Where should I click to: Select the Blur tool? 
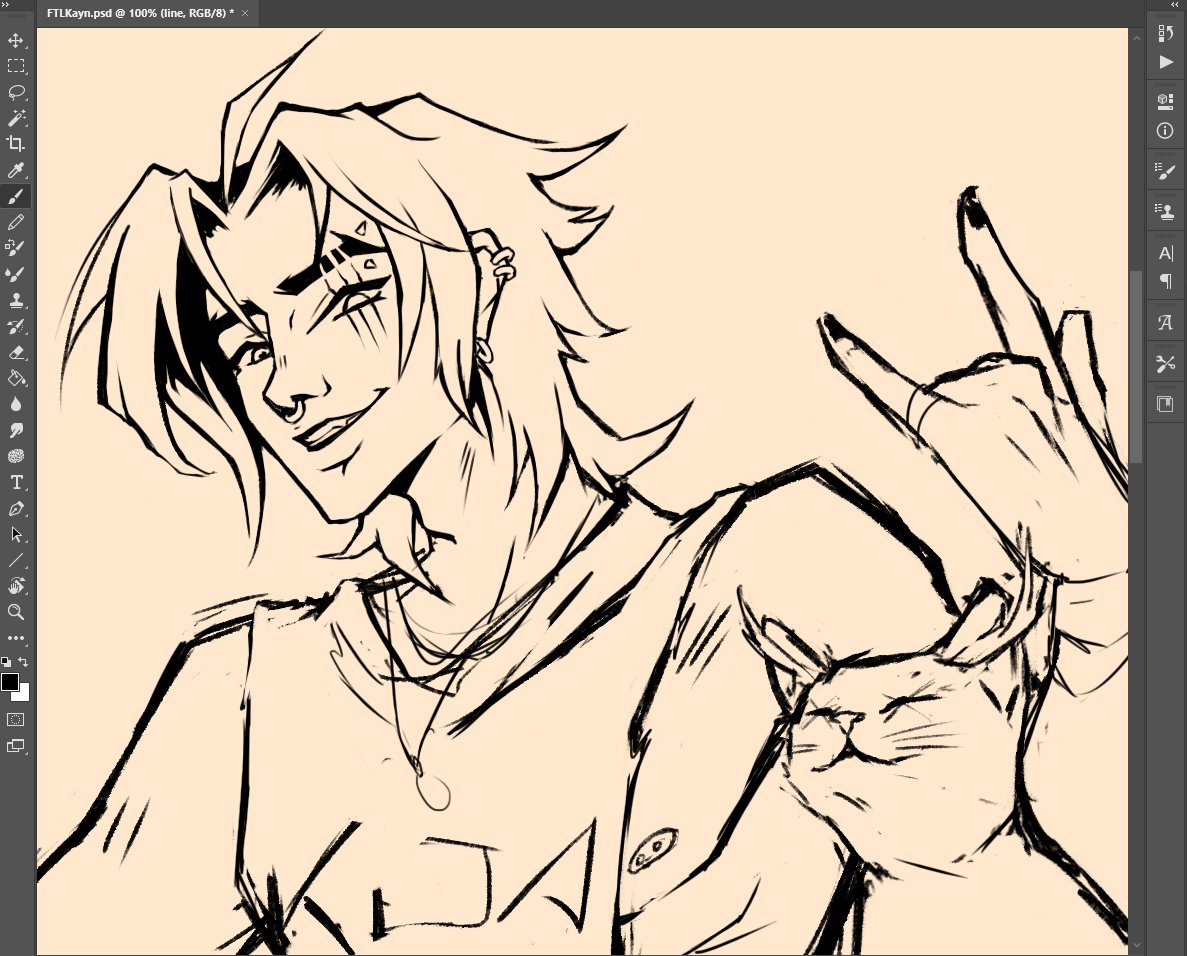[16, 404]
